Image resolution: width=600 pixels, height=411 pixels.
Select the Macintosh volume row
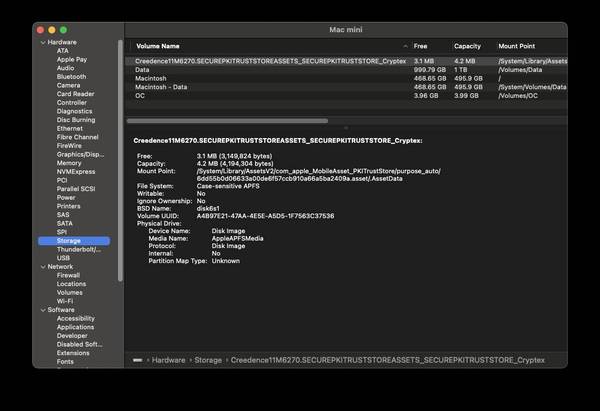coord(346,78)
